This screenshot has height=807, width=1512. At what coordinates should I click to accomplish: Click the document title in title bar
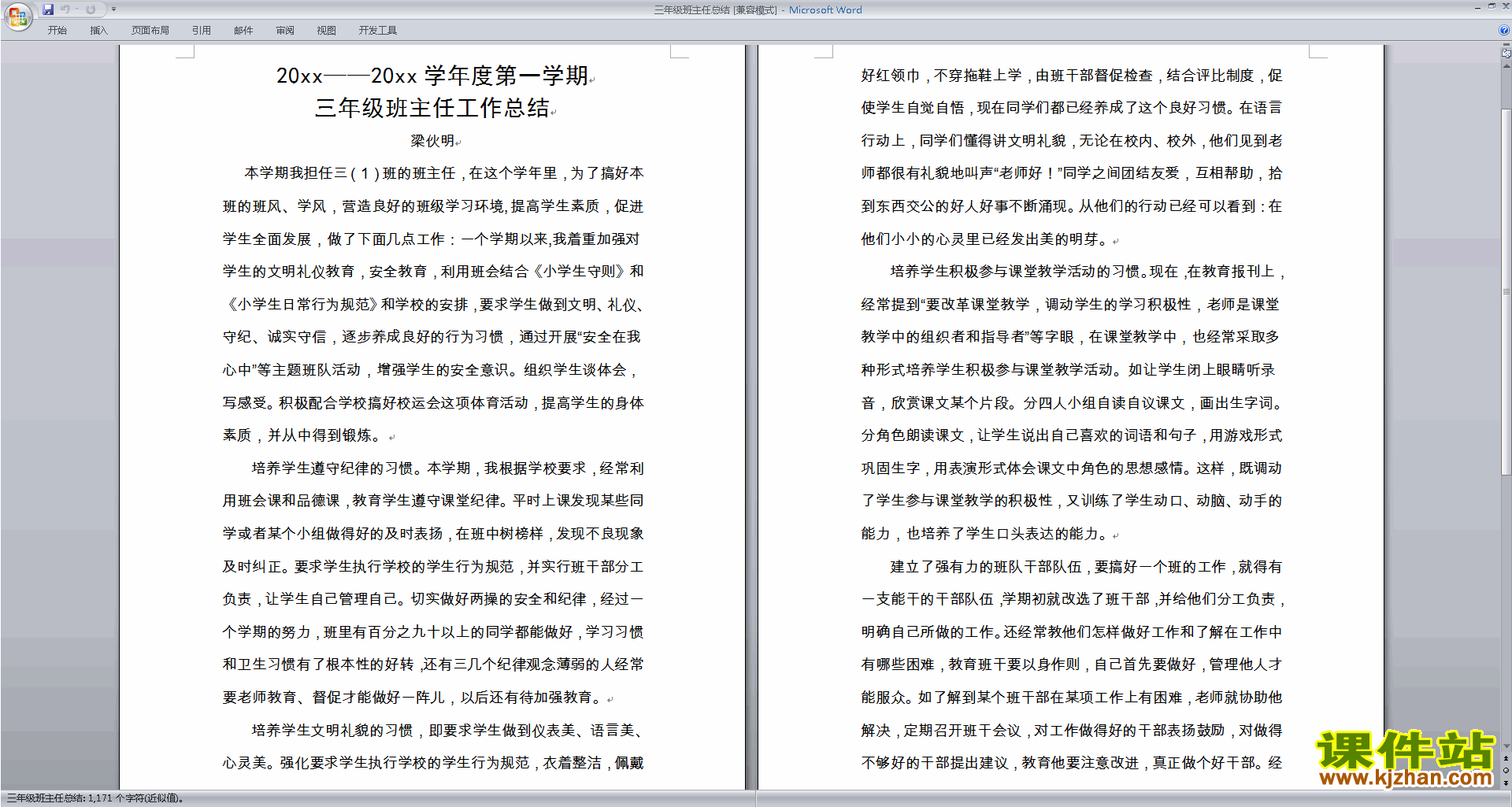point(758,10)
